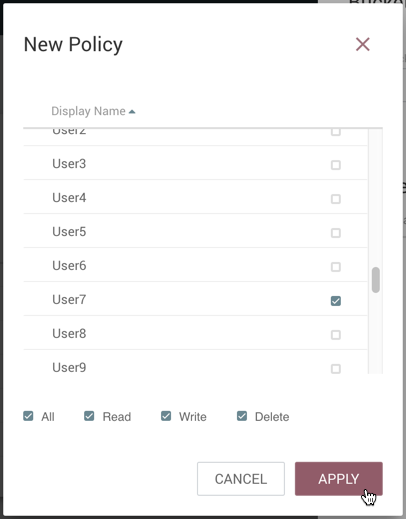Toggle off the Delete permission checkbox

[242, 416]
